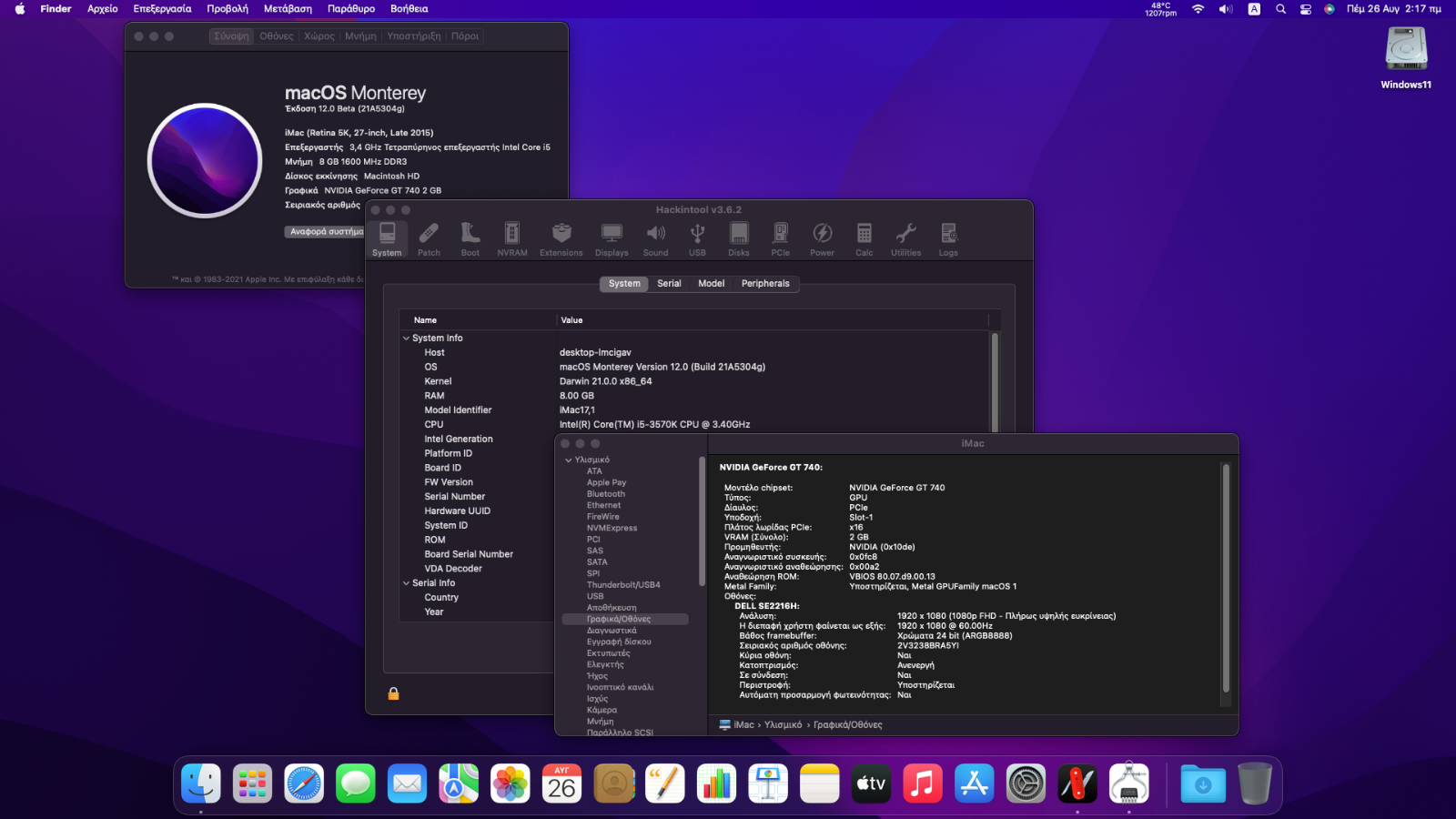Open the System toolbar item in Hackintool
This screenshot has width=1456, height=819.
coord(387,239)
